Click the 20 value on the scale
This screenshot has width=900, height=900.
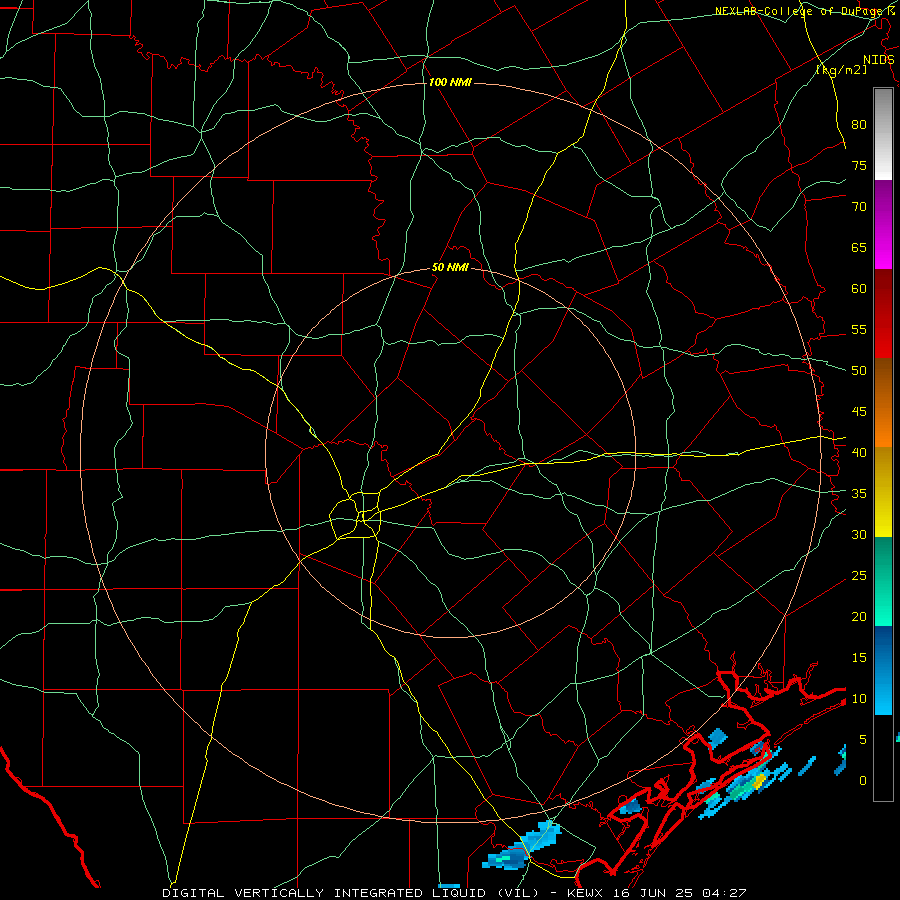[859, 616]
